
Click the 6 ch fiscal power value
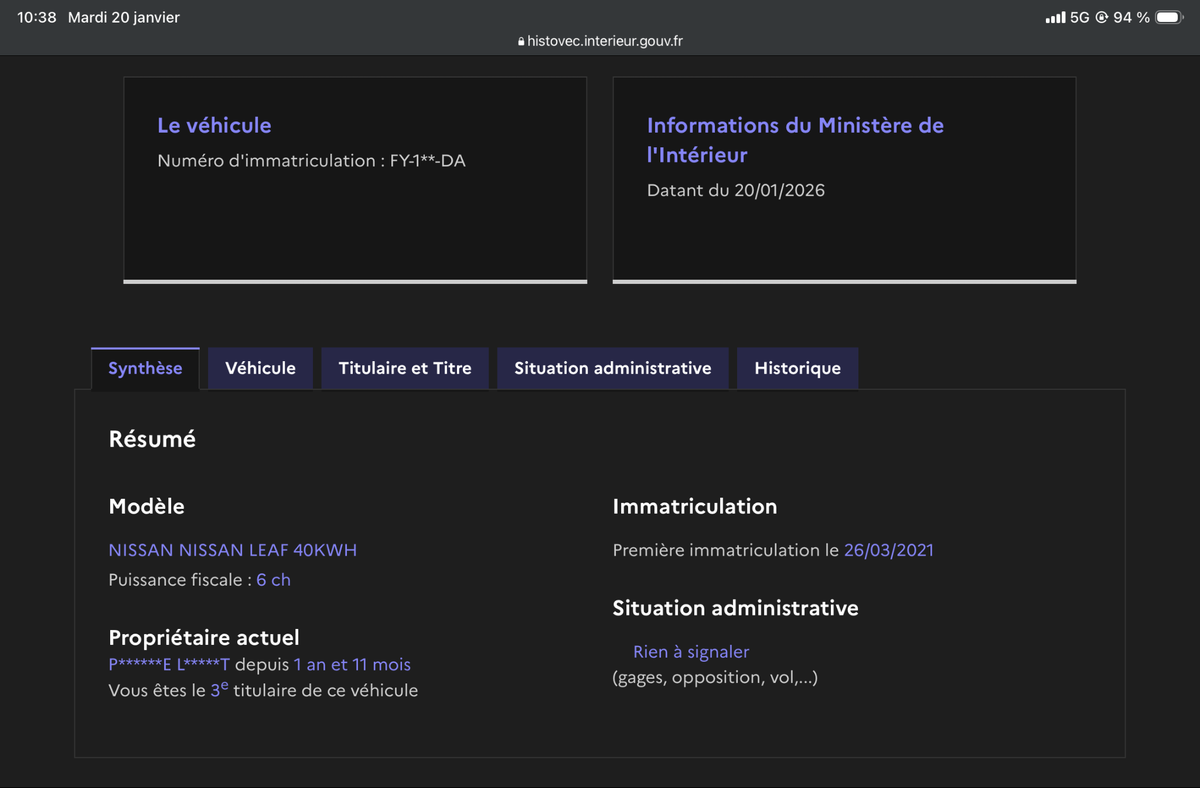point(273,580)
